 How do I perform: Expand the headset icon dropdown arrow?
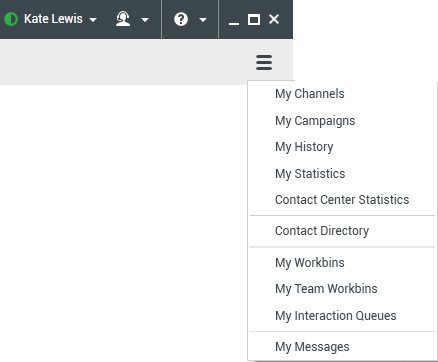point(145,20)
